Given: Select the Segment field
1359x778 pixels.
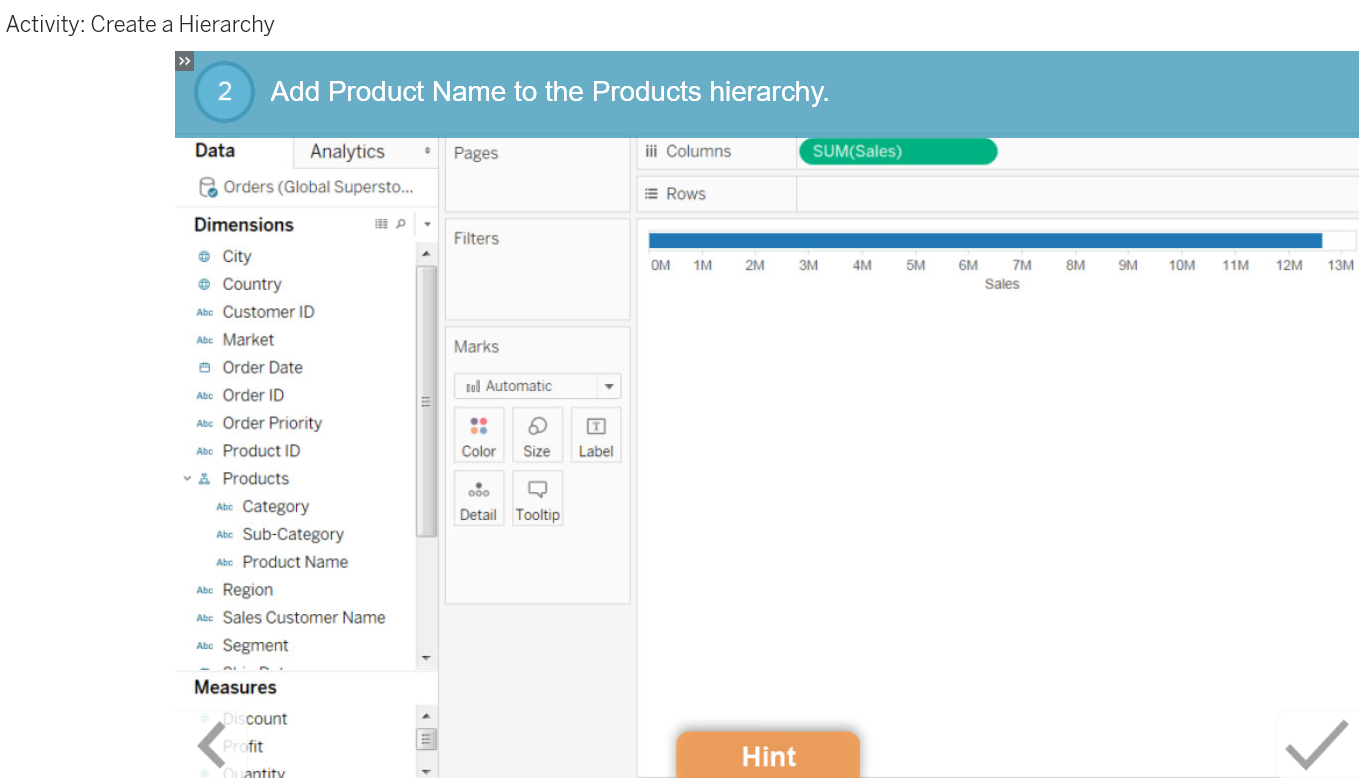Looking at the screenshot, I should pos(255,646).
